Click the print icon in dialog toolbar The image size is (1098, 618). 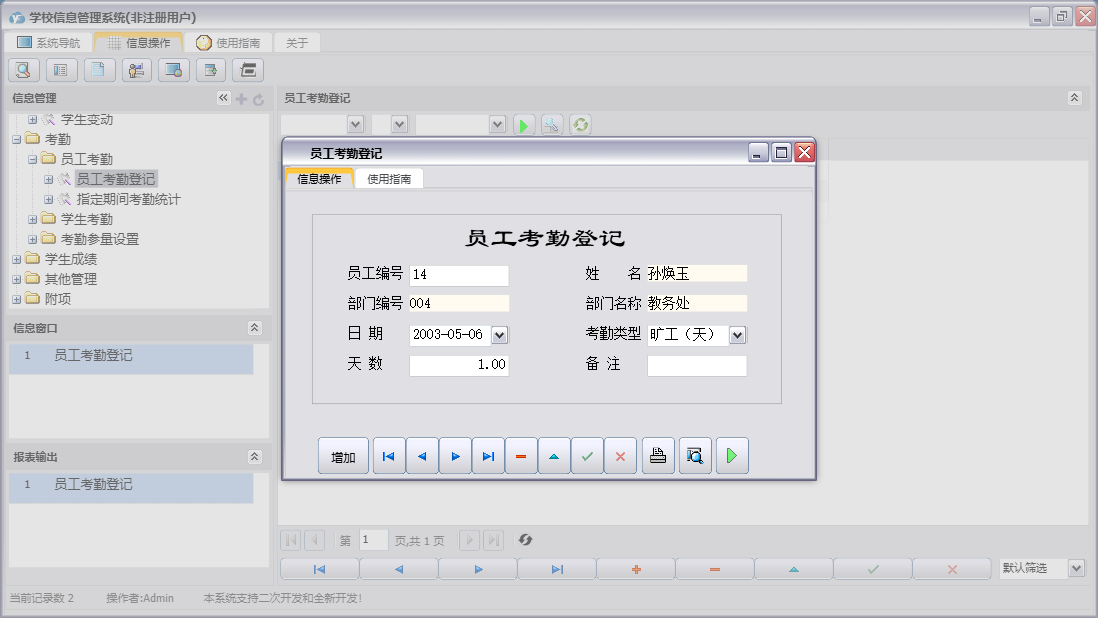(x=658, y=456)
